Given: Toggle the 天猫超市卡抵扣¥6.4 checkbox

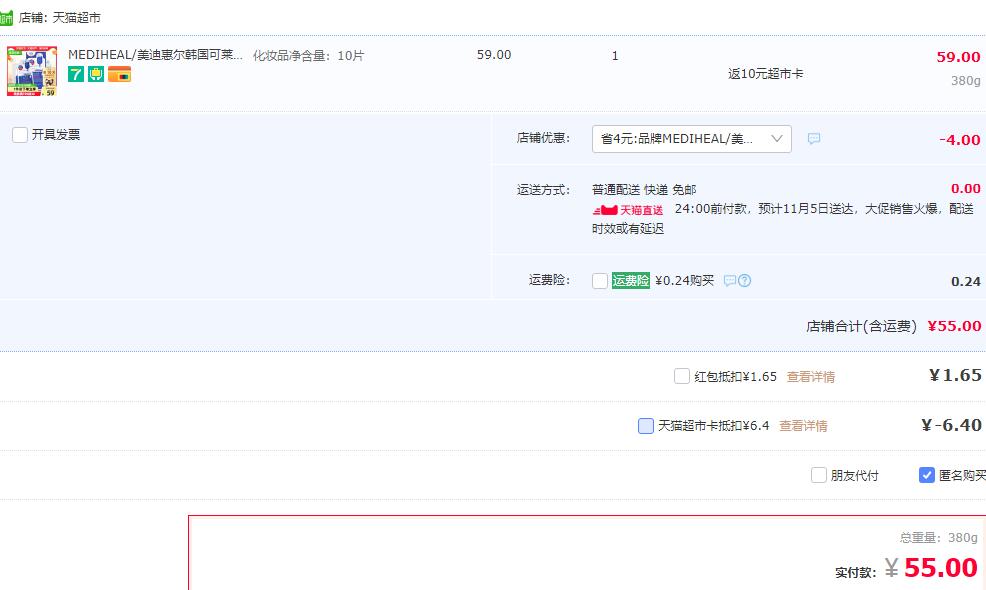Looking at the screenshot, I should point(646,426).
